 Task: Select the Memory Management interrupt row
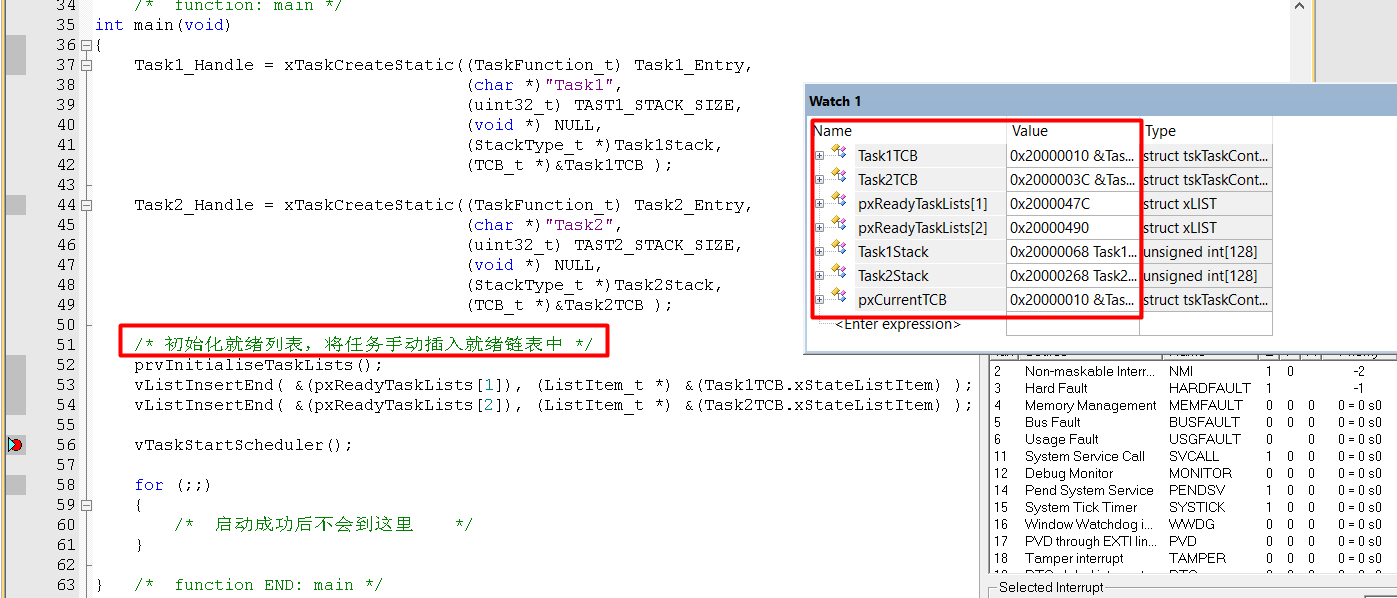click(1190, 405)
